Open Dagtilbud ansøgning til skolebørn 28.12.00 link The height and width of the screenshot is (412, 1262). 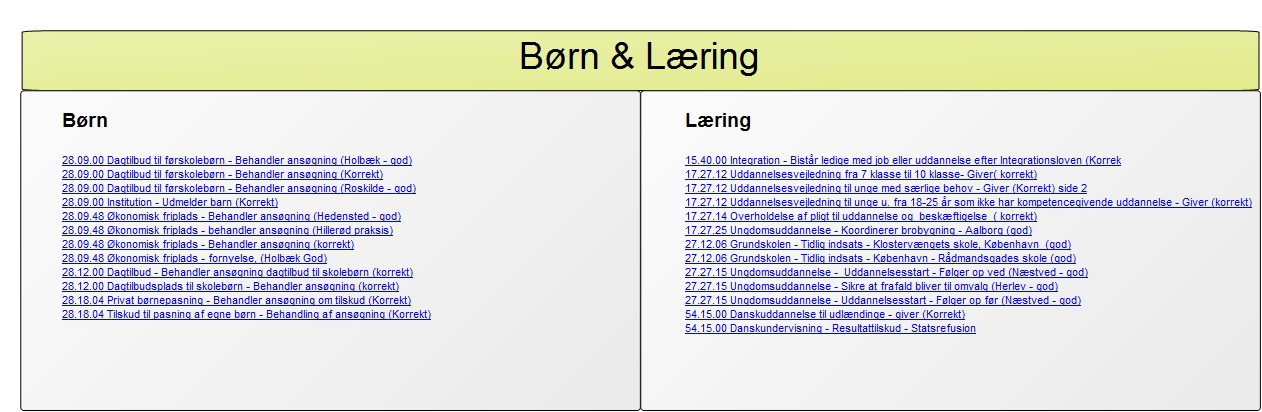click(x=237, y=272)
